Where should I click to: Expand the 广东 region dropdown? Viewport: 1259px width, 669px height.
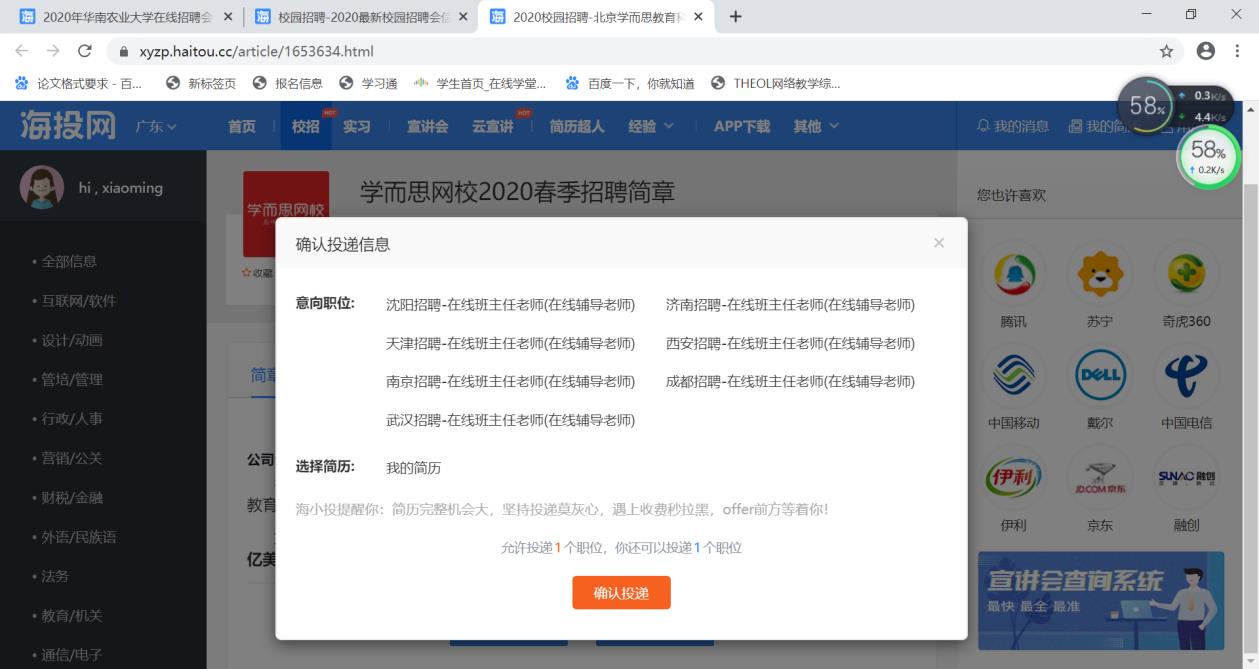[156, 127]
